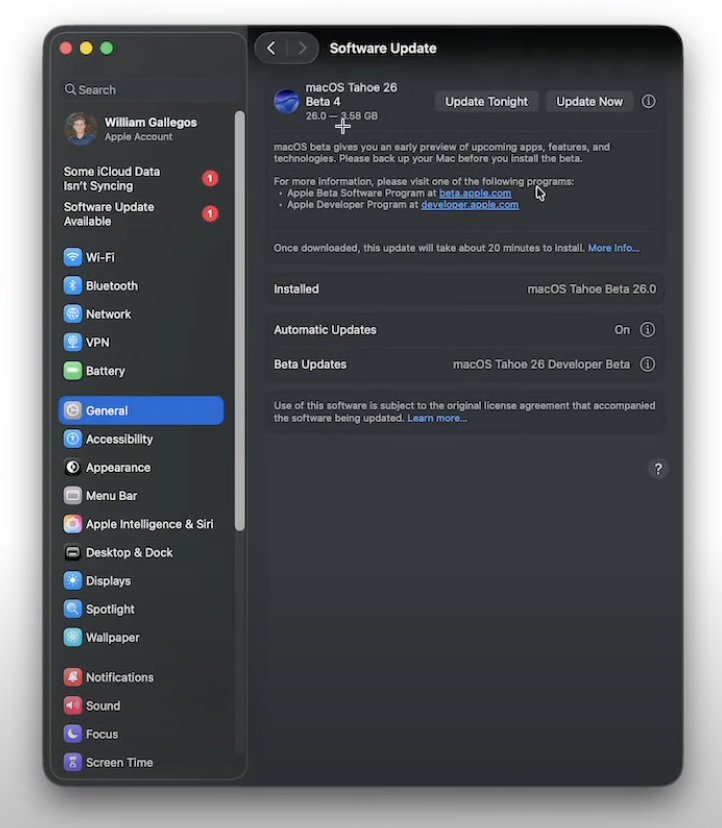Screen dimensions: 722x828
Task: Select Notifications in the sidebar
Action: 119,677
